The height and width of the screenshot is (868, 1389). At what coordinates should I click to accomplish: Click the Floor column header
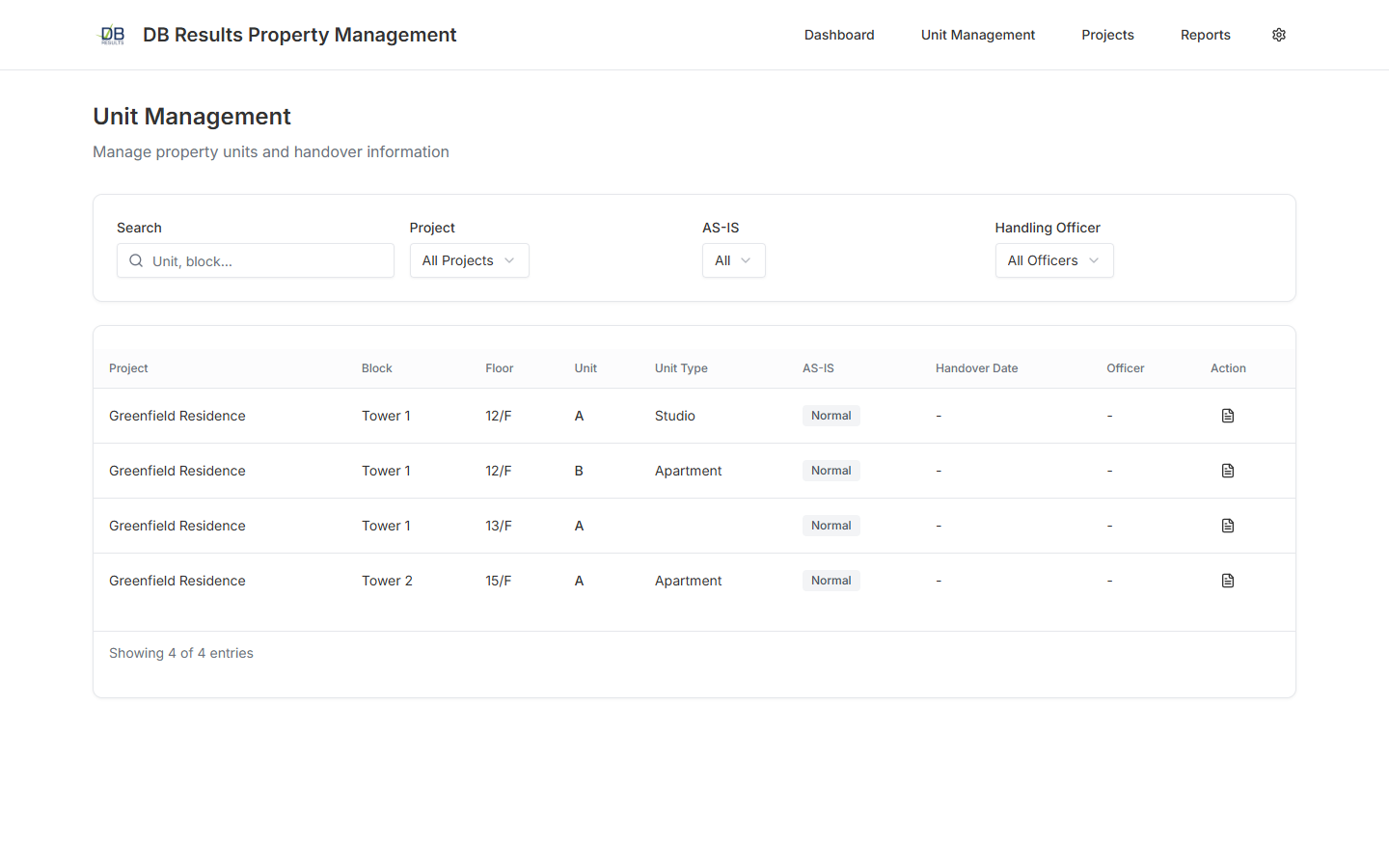(x=500, y=368)
